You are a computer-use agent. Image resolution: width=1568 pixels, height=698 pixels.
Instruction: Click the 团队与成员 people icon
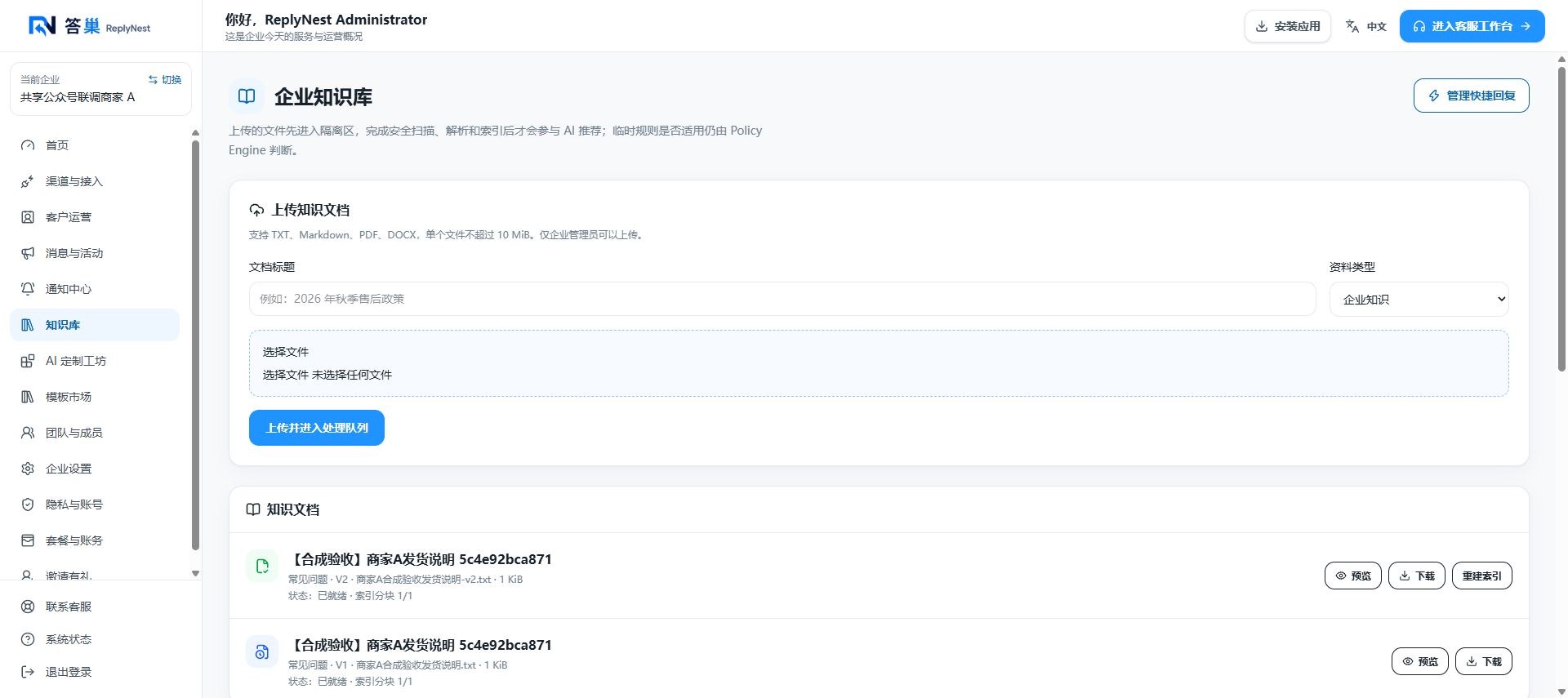(x=28, y=433)
